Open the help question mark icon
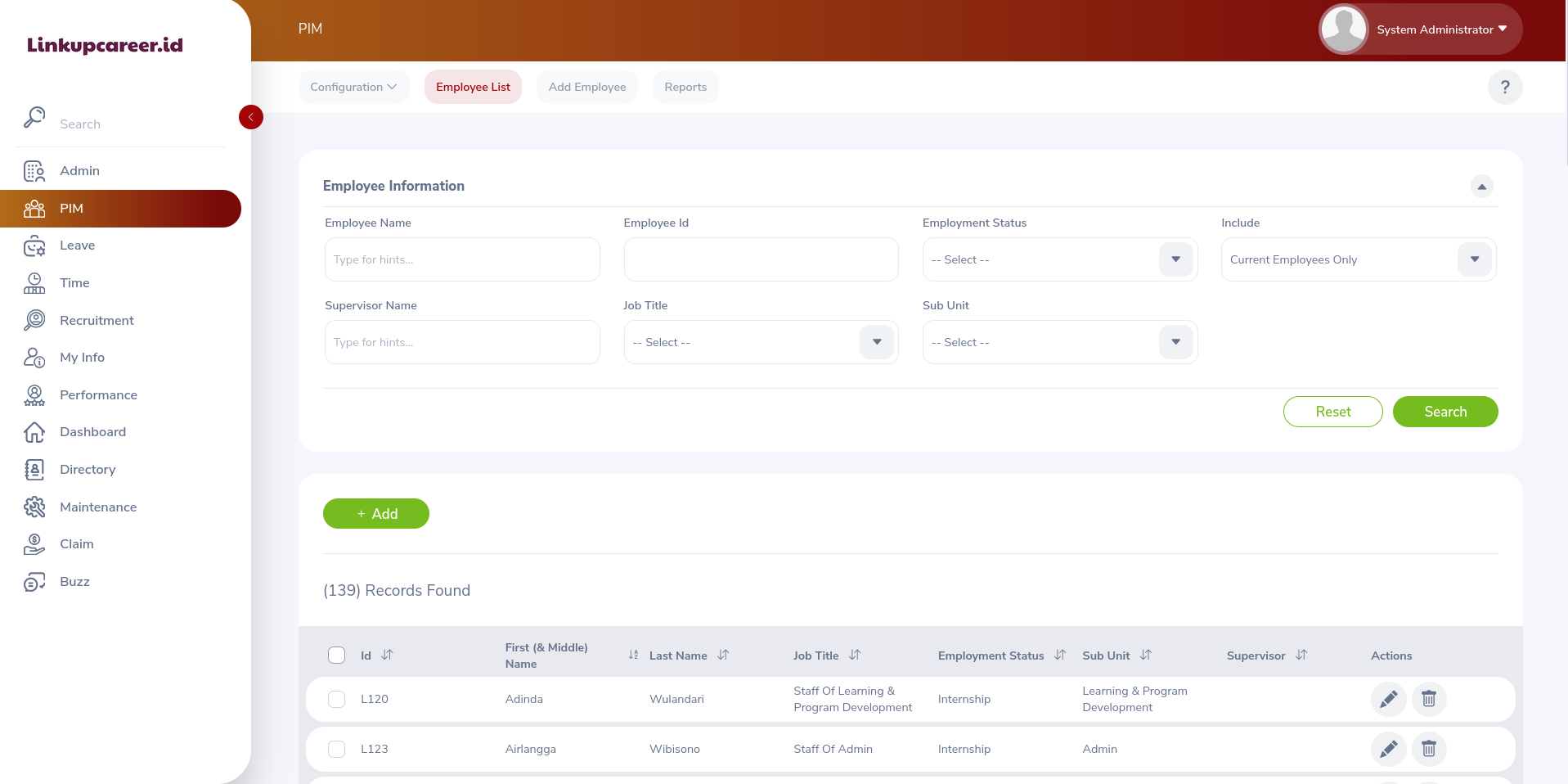The height and width of the screenshot is (784, 1568). [1504, 88]
